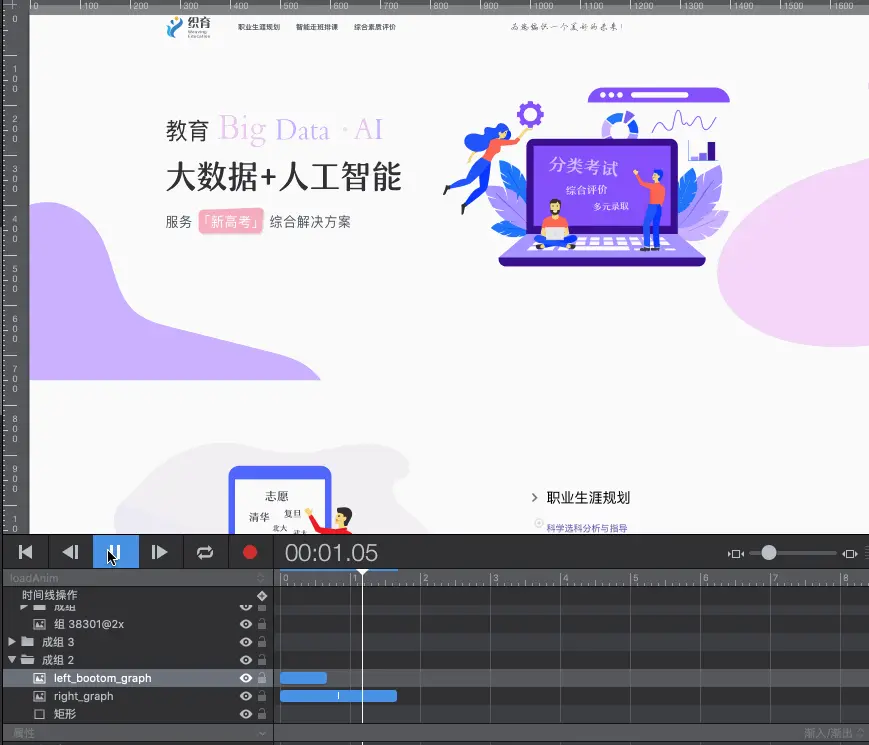The width and height of the screenshot is (869, 745).
Task: Select the left_bootom_graph animation bar
Action: 303,678
